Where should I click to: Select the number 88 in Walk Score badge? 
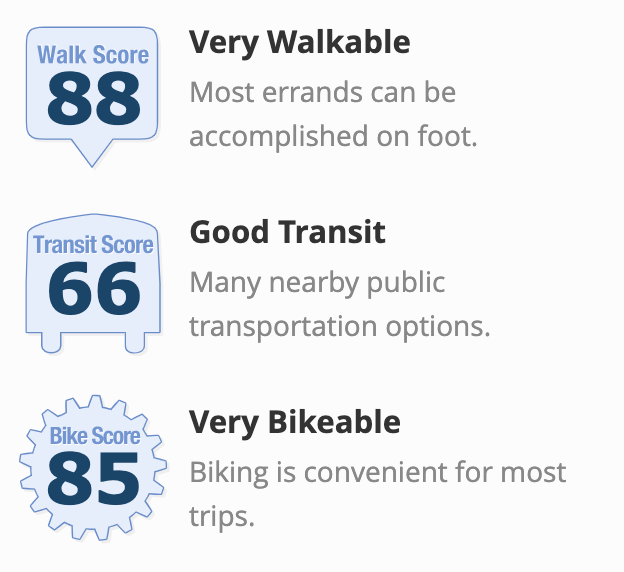(x=94, y=98)
